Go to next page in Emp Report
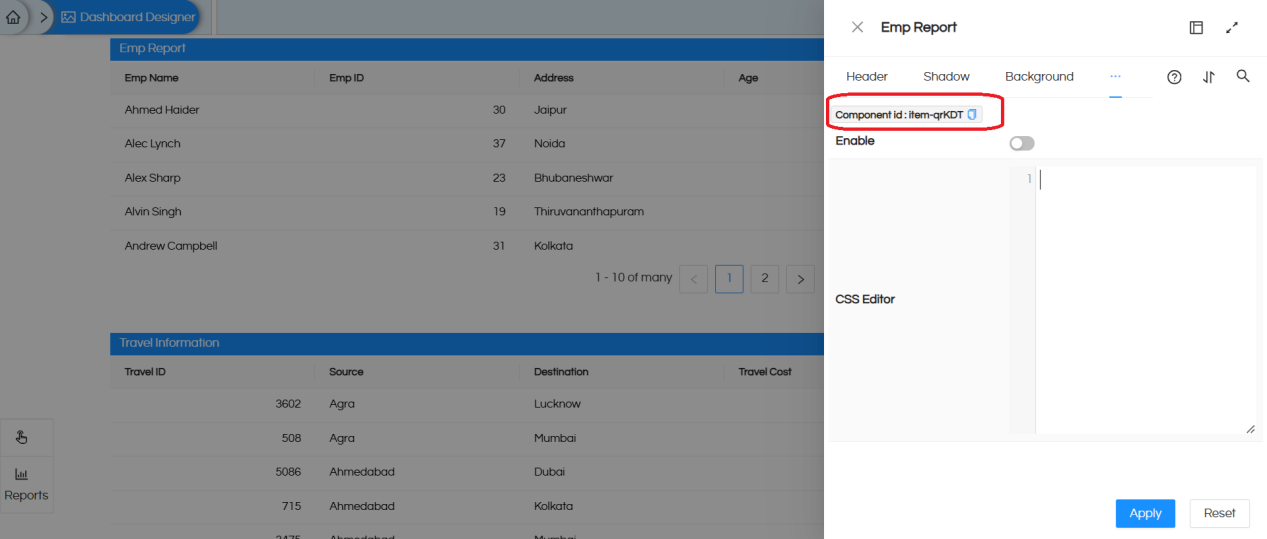The height and width of the screenshot is (539, 1267). coord(800,279)
